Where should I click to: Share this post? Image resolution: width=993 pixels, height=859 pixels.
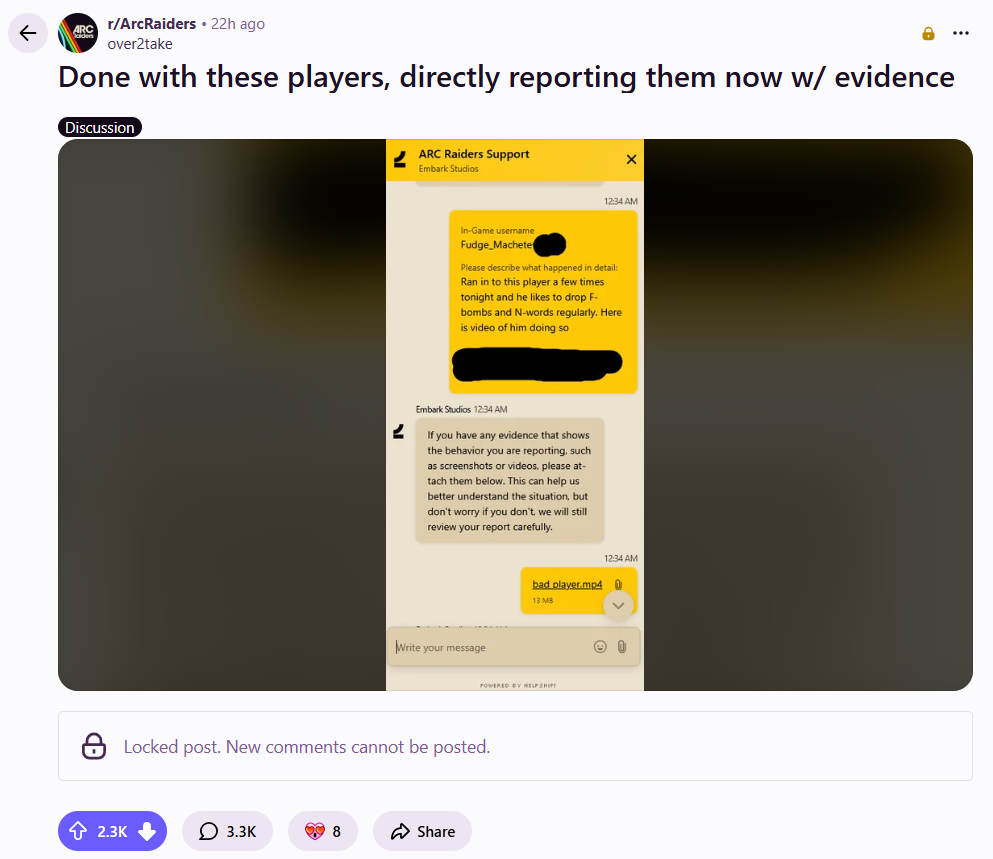coord(422,830)
